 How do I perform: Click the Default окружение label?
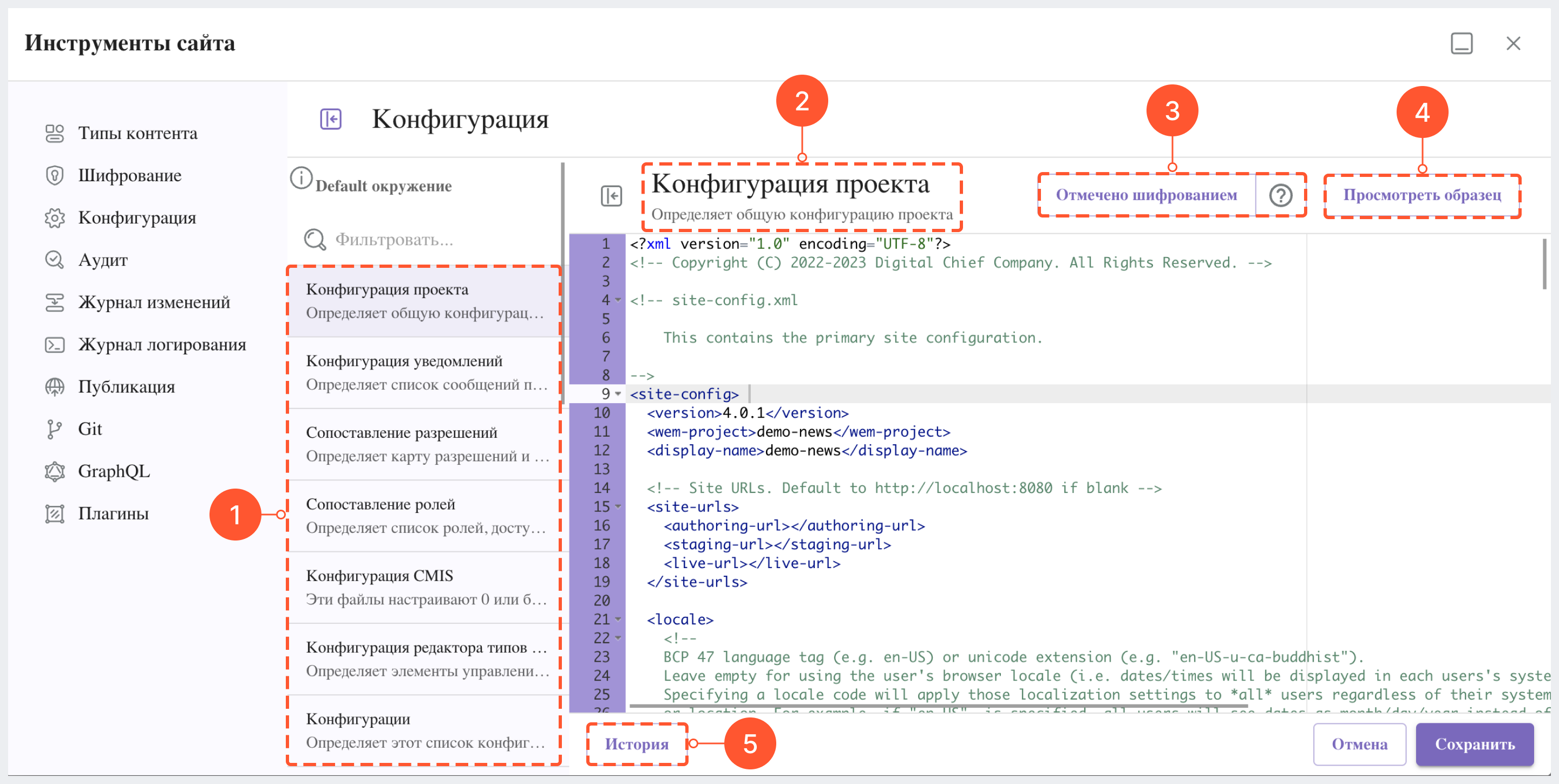point(383,186)
